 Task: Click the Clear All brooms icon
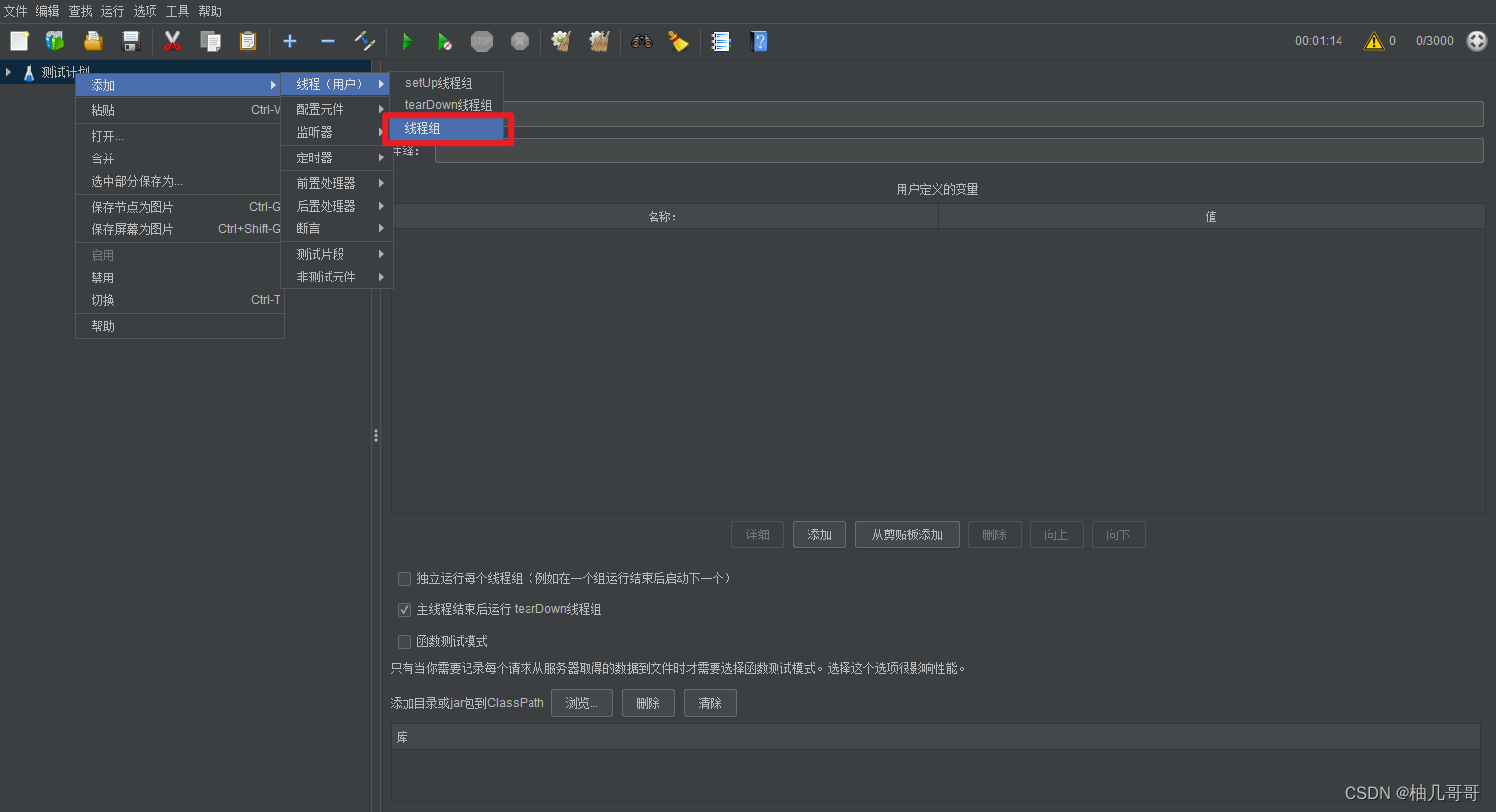click(x=598, y=41)
